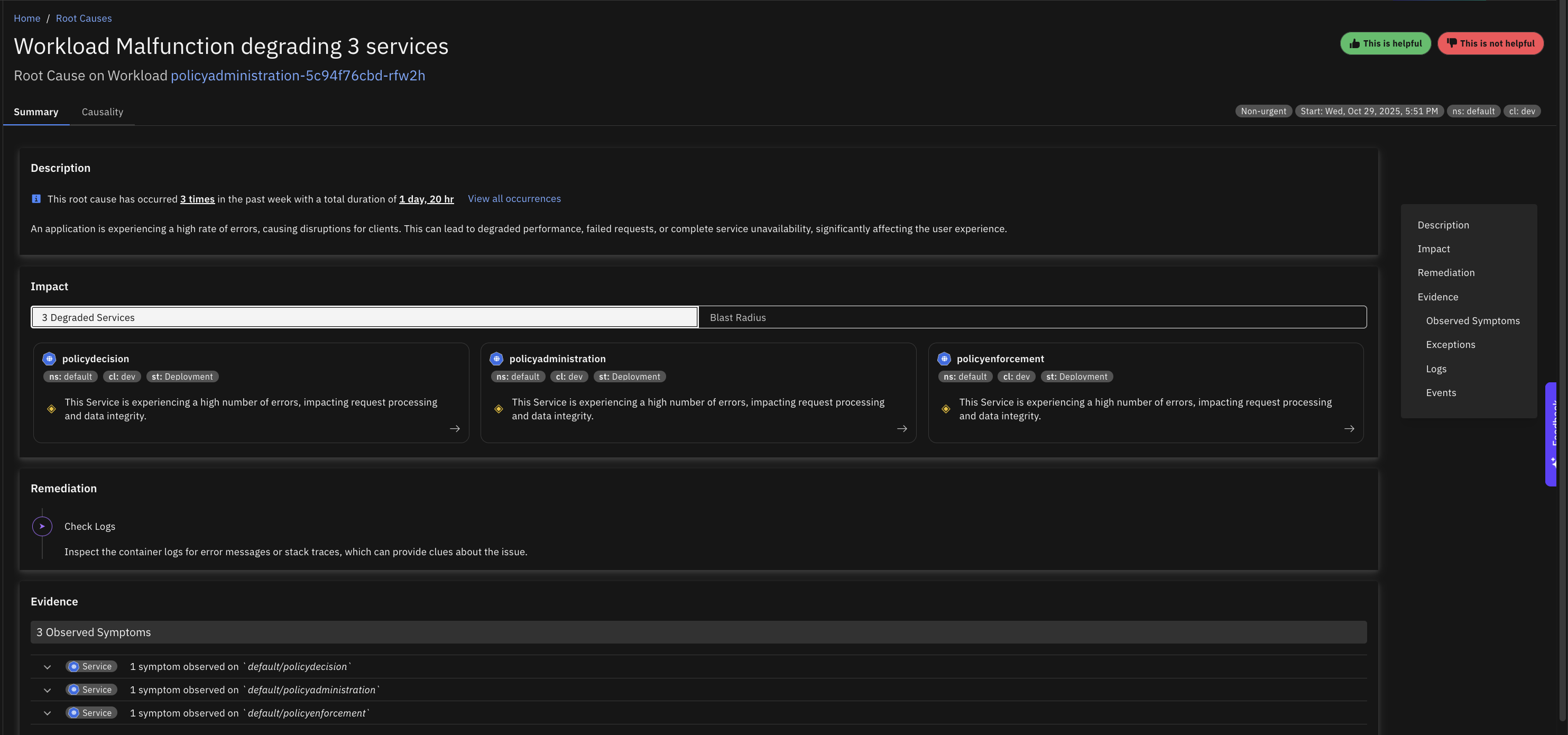This screenshot has width=1568, height=735.
Task: Click the blue info icon in Description
Action: 36,199
